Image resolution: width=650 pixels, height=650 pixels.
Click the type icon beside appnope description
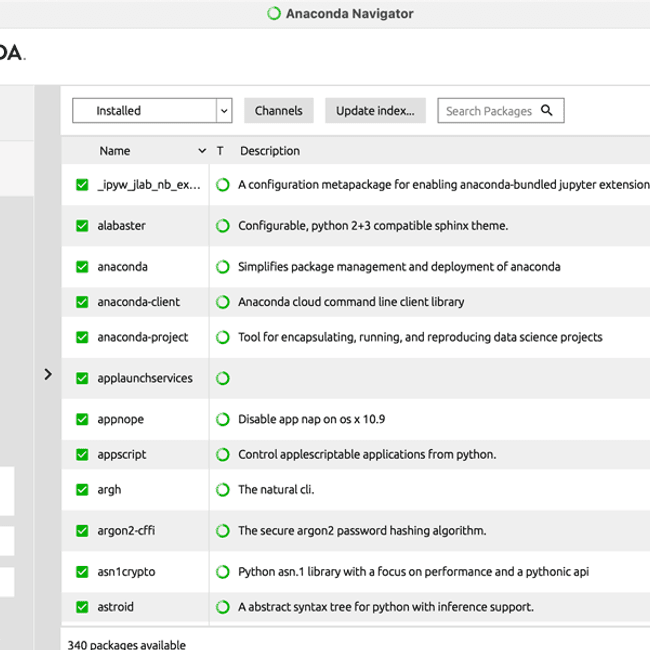click(x=223, y=419)
